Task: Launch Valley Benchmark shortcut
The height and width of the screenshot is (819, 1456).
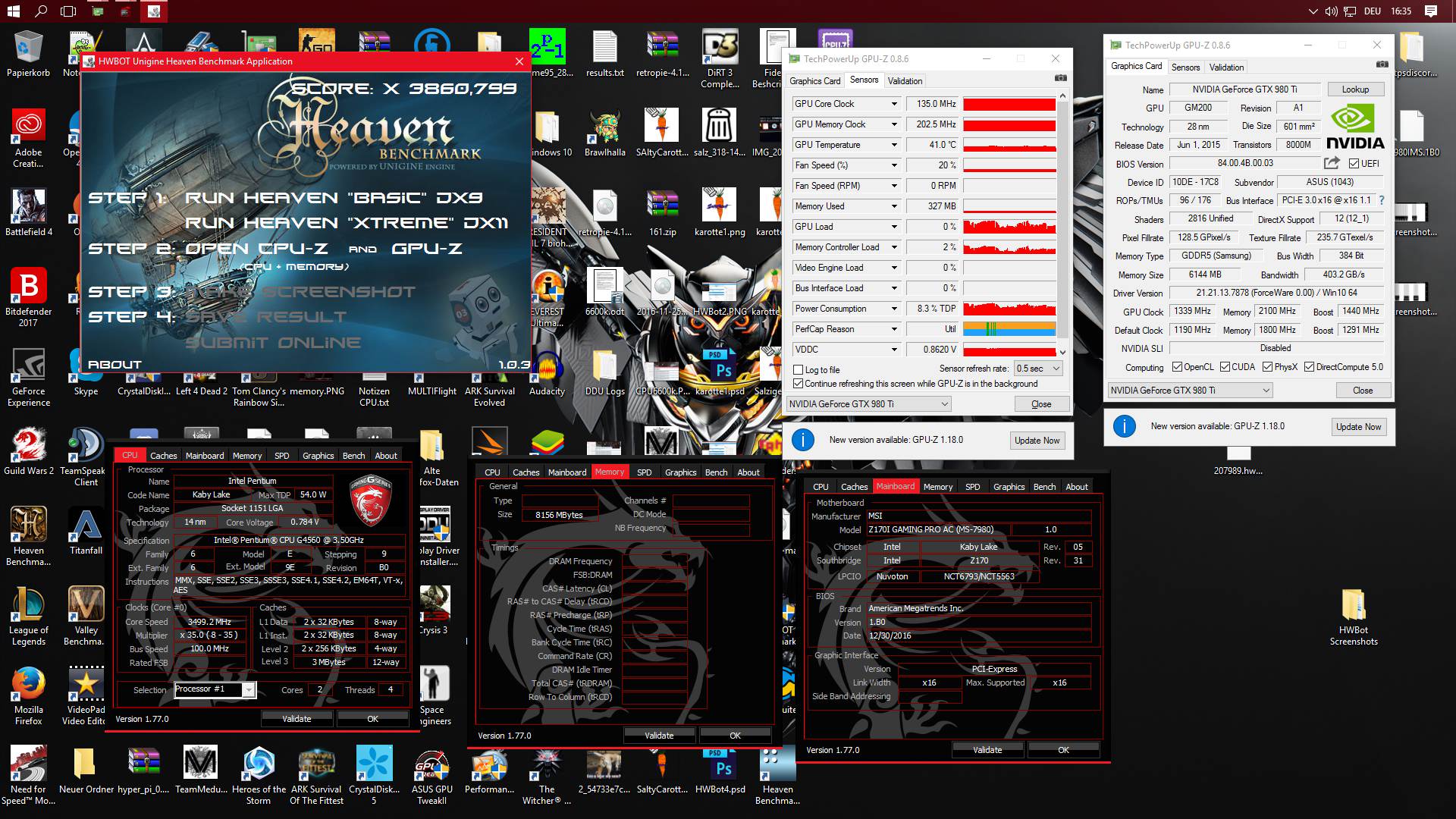Action: (86, 616)
